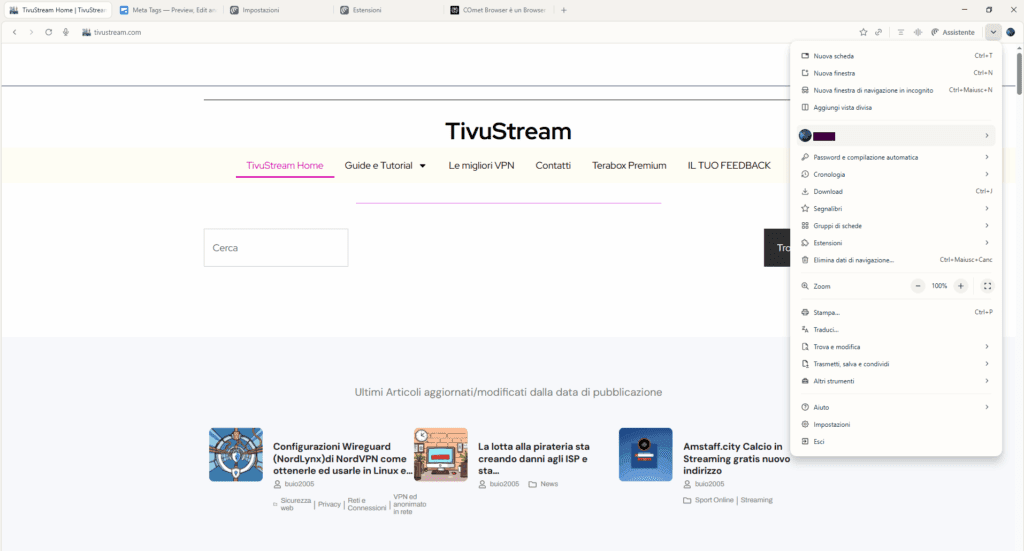
Task: Open Impostazioni from the menu
Action: [896, 424]
